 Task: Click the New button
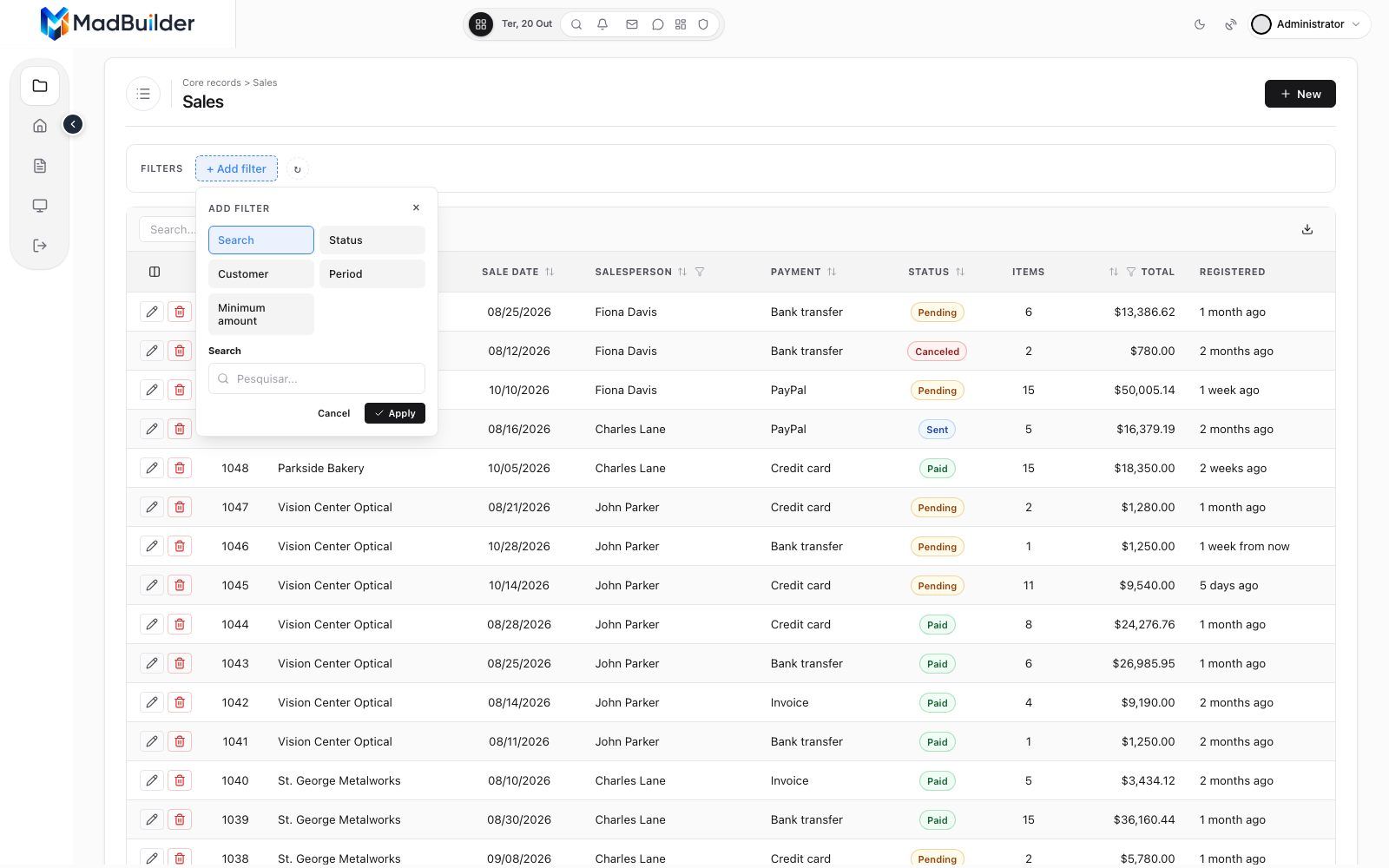(x=1300, y=94)
